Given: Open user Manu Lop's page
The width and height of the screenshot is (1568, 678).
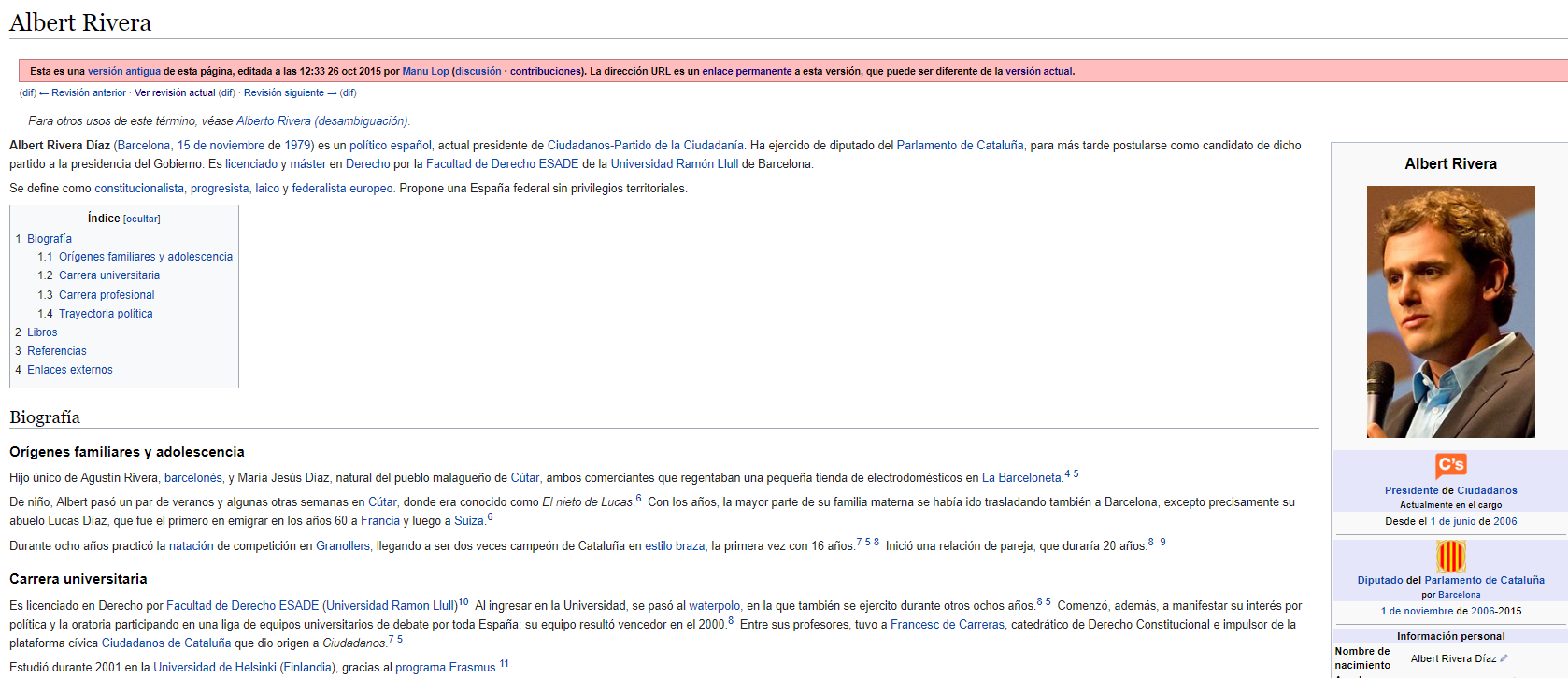Looking at the screenshot, I should click(x=425, y=71).
